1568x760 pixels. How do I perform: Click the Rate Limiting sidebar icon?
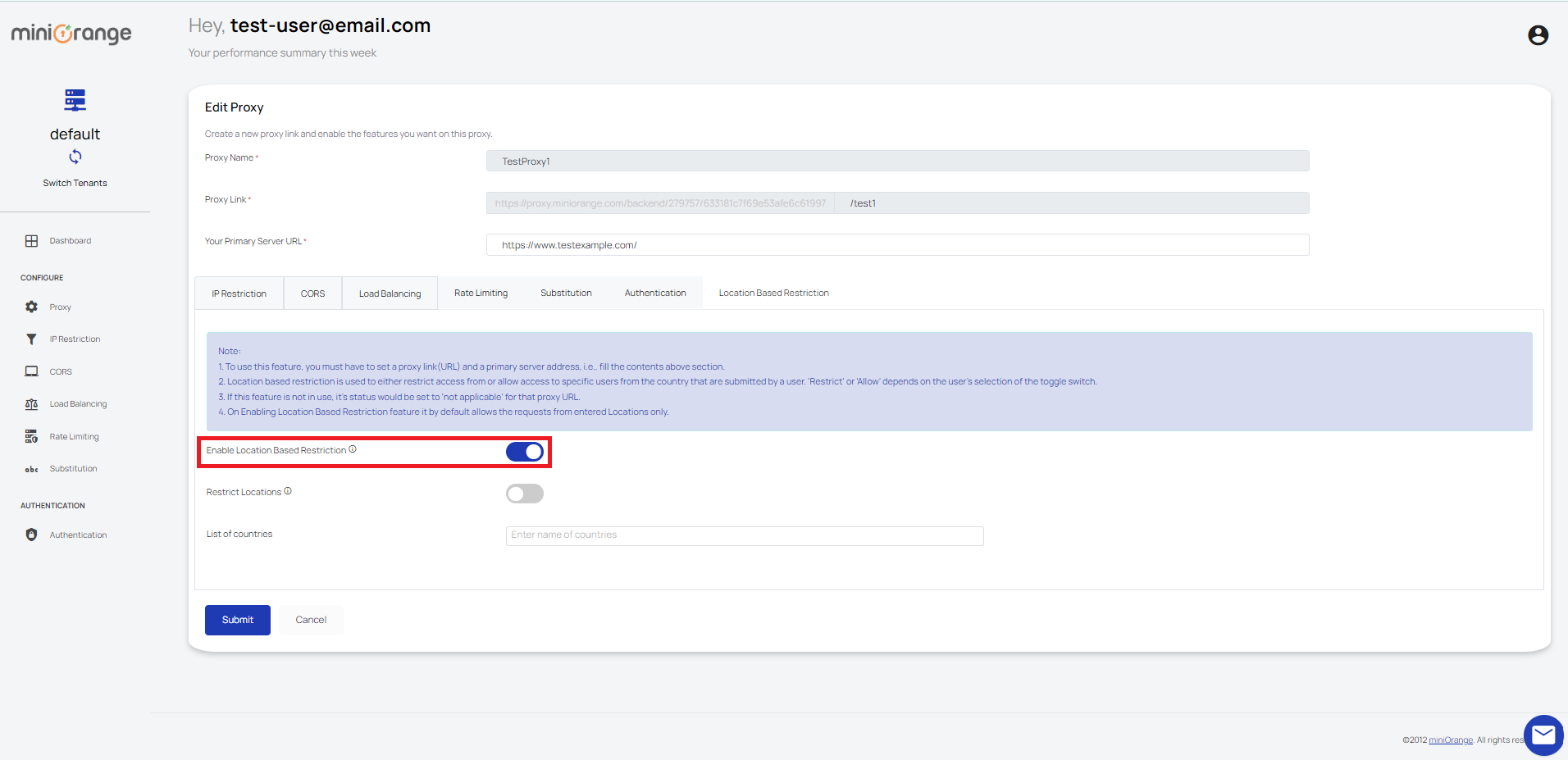coord(31,436)
